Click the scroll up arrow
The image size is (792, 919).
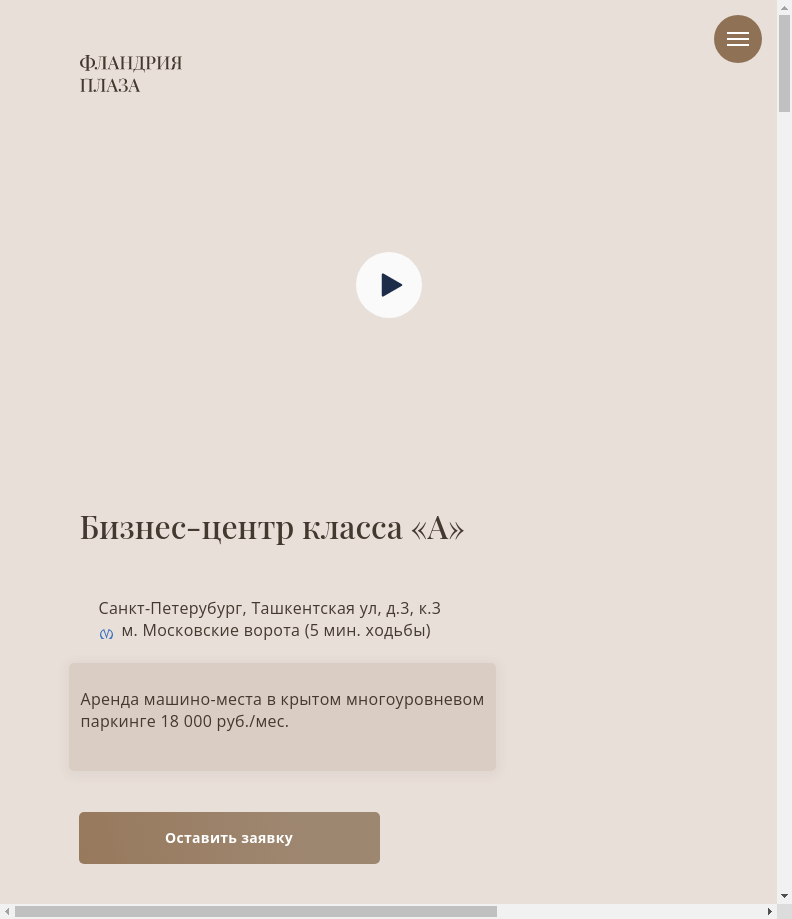pyautogui.click(x=784, y=7)
